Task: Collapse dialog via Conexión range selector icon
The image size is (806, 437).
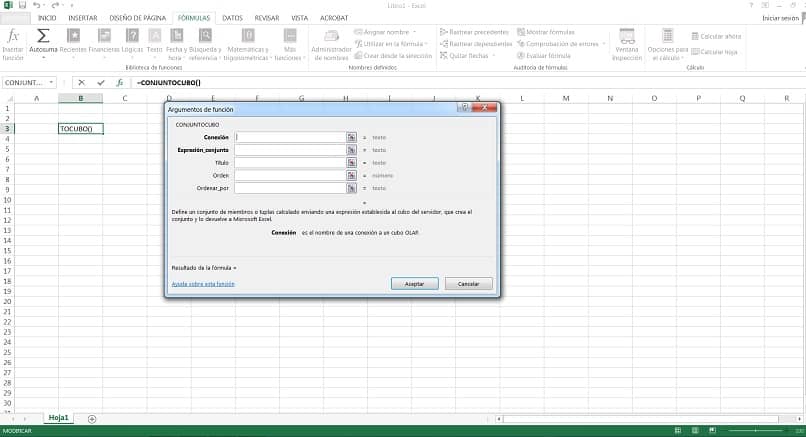Action: pos(351,137)
